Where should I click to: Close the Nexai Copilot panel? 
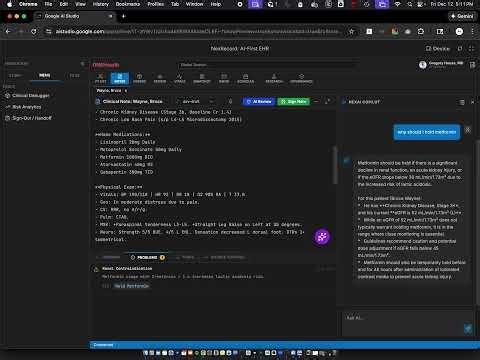pos(472,102)
